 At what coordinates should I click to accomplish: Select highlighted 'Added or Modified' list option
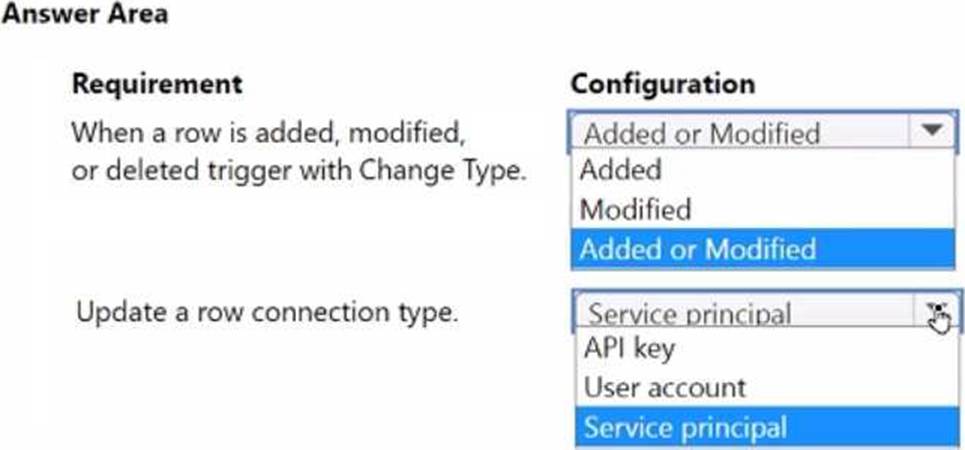click(x=698, y=249)
